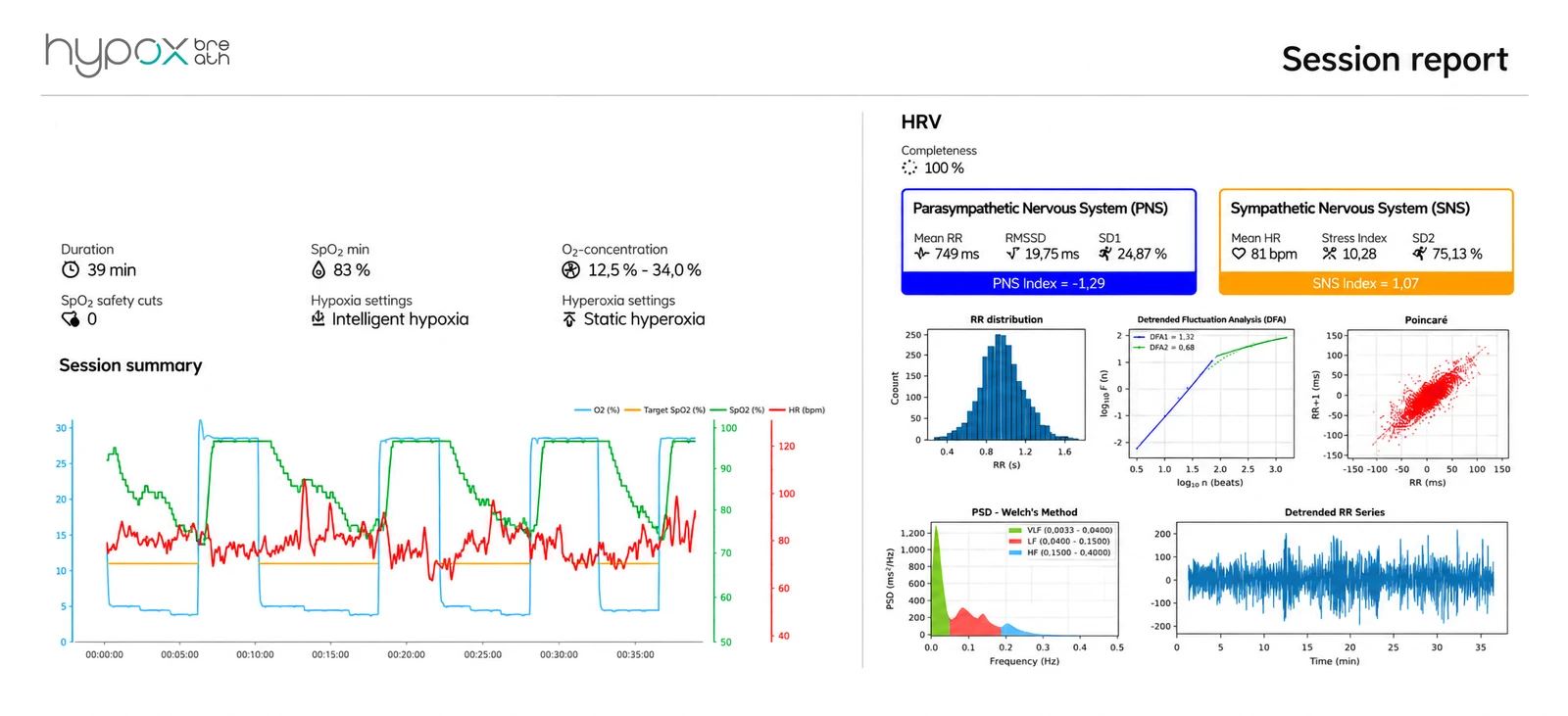1568x716 pixels.
Task: Click the VLF (0,0033 - 0,0400) legend entry
Action: 1060,530
